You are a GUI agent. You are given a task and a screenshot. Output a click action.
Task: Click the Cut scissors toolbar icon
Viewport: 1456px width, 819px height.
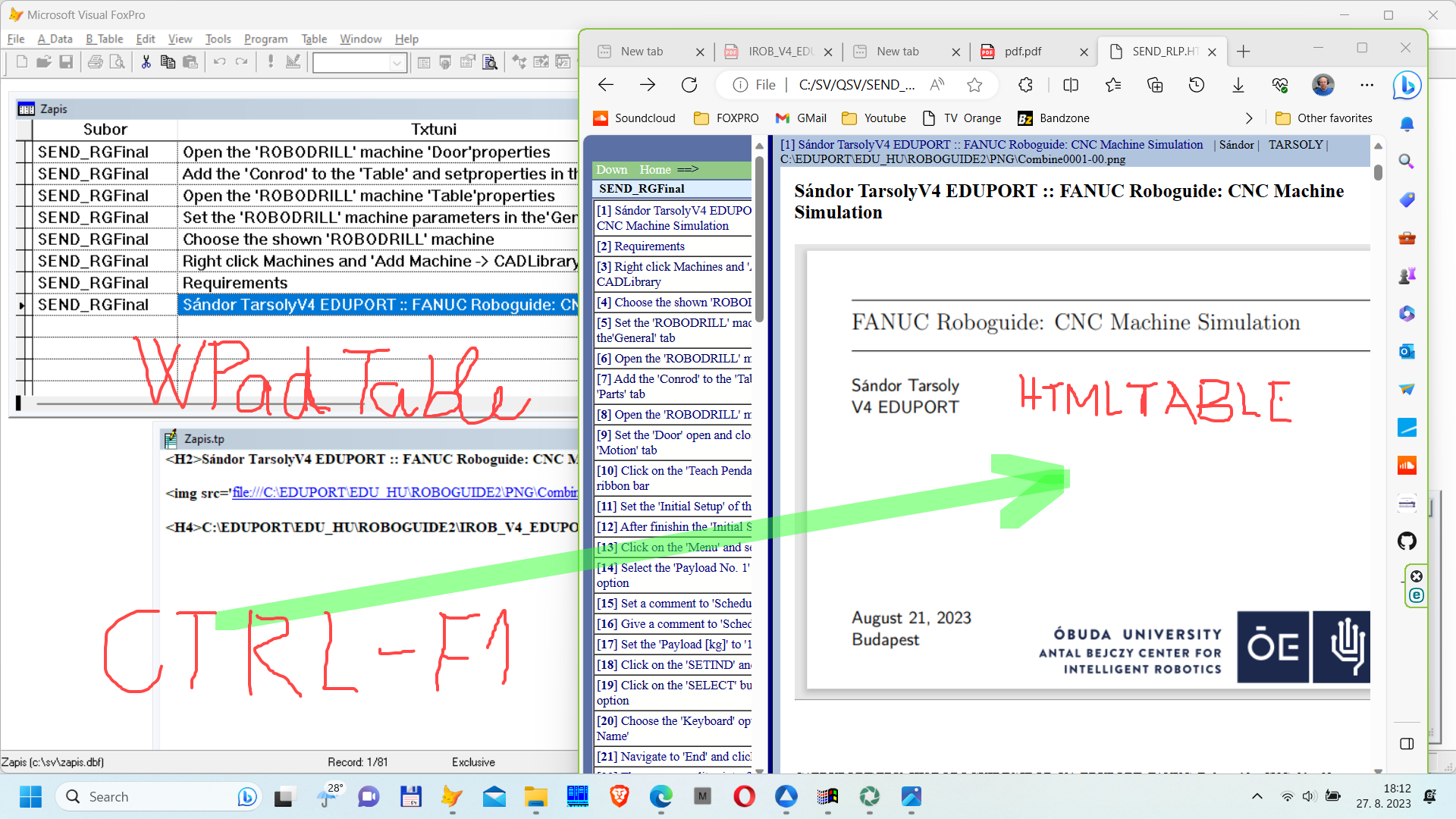click(146, 62)
